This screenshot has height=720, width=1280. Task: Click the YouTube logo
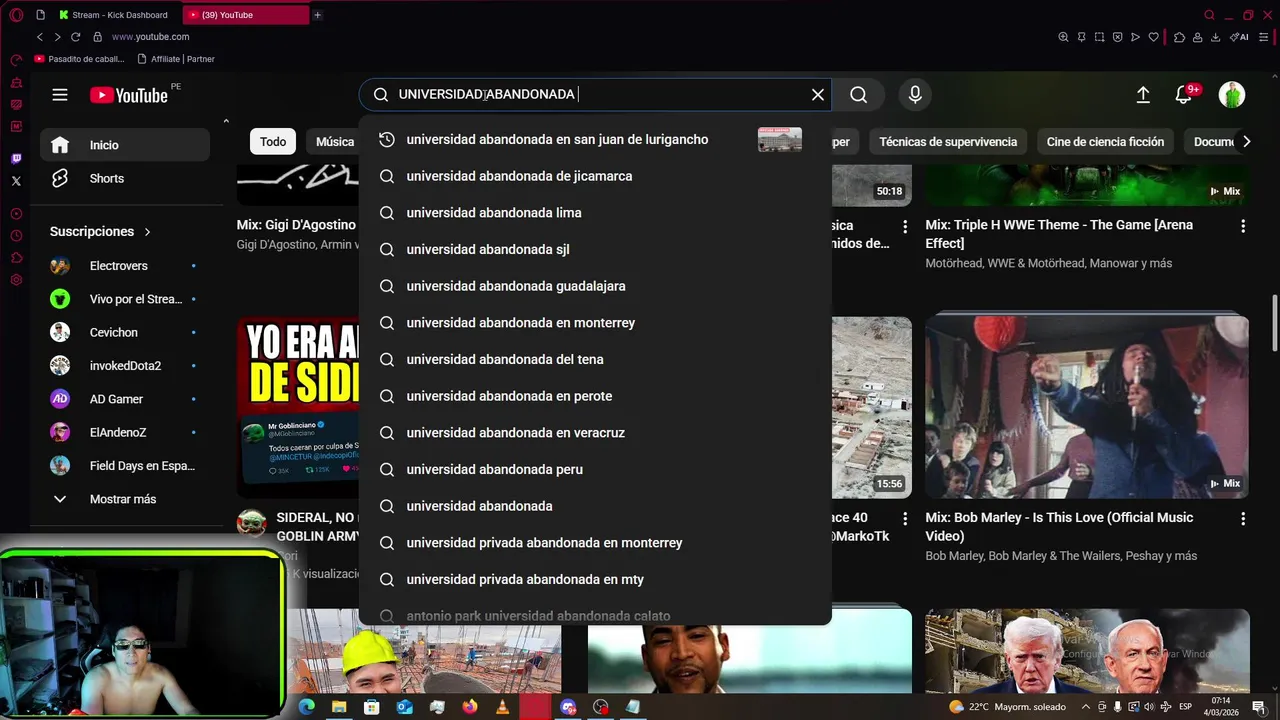[130, 95]
